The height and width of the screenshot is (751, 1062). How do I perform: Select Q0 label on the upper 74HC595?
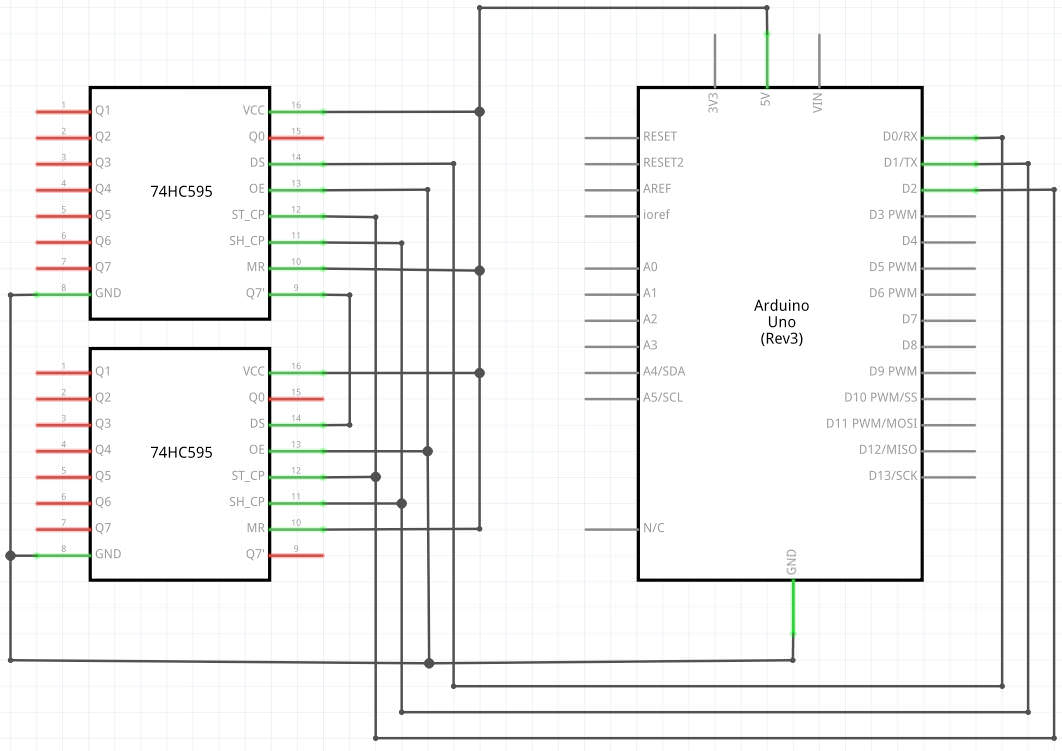coord(257,137)
